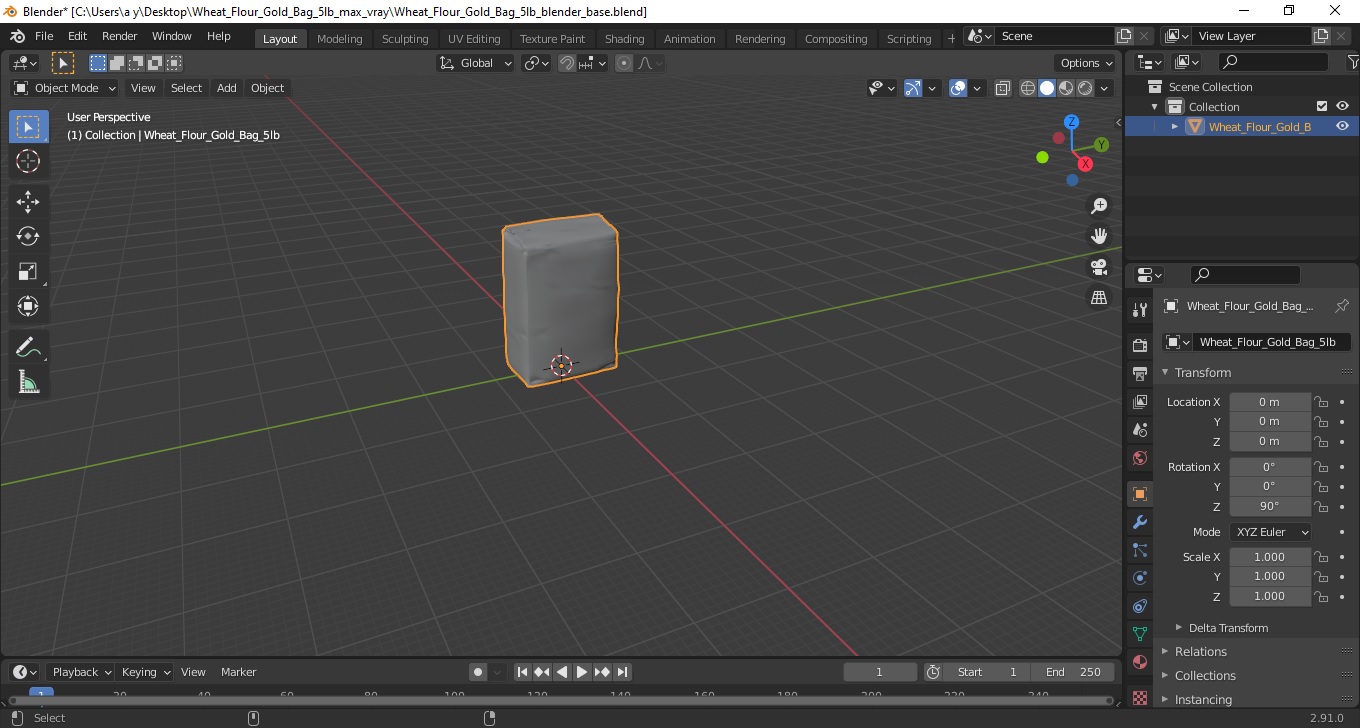Select the Move tool
The image size is (1360, 728).
click(28, 202)
